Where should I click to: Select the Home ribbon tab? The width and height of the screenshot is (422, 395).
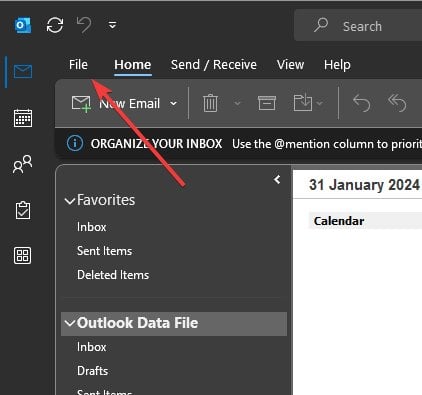tap(133, 64)
